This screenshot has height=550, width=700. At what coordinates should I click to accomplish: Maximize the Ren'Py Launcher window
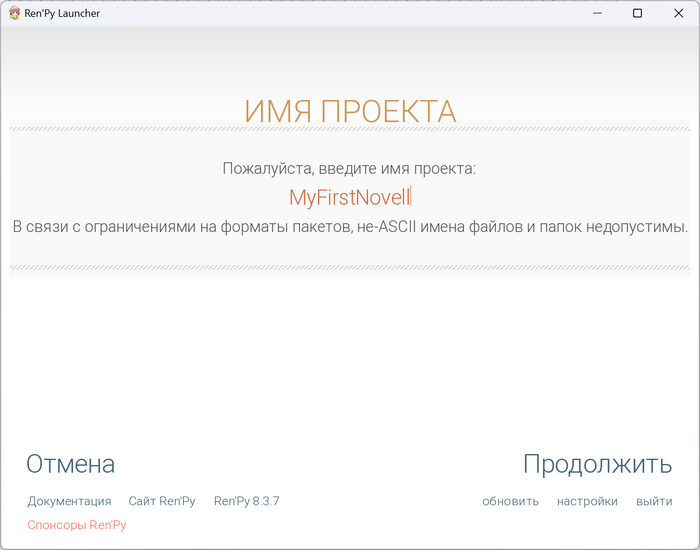pos(638,13)
